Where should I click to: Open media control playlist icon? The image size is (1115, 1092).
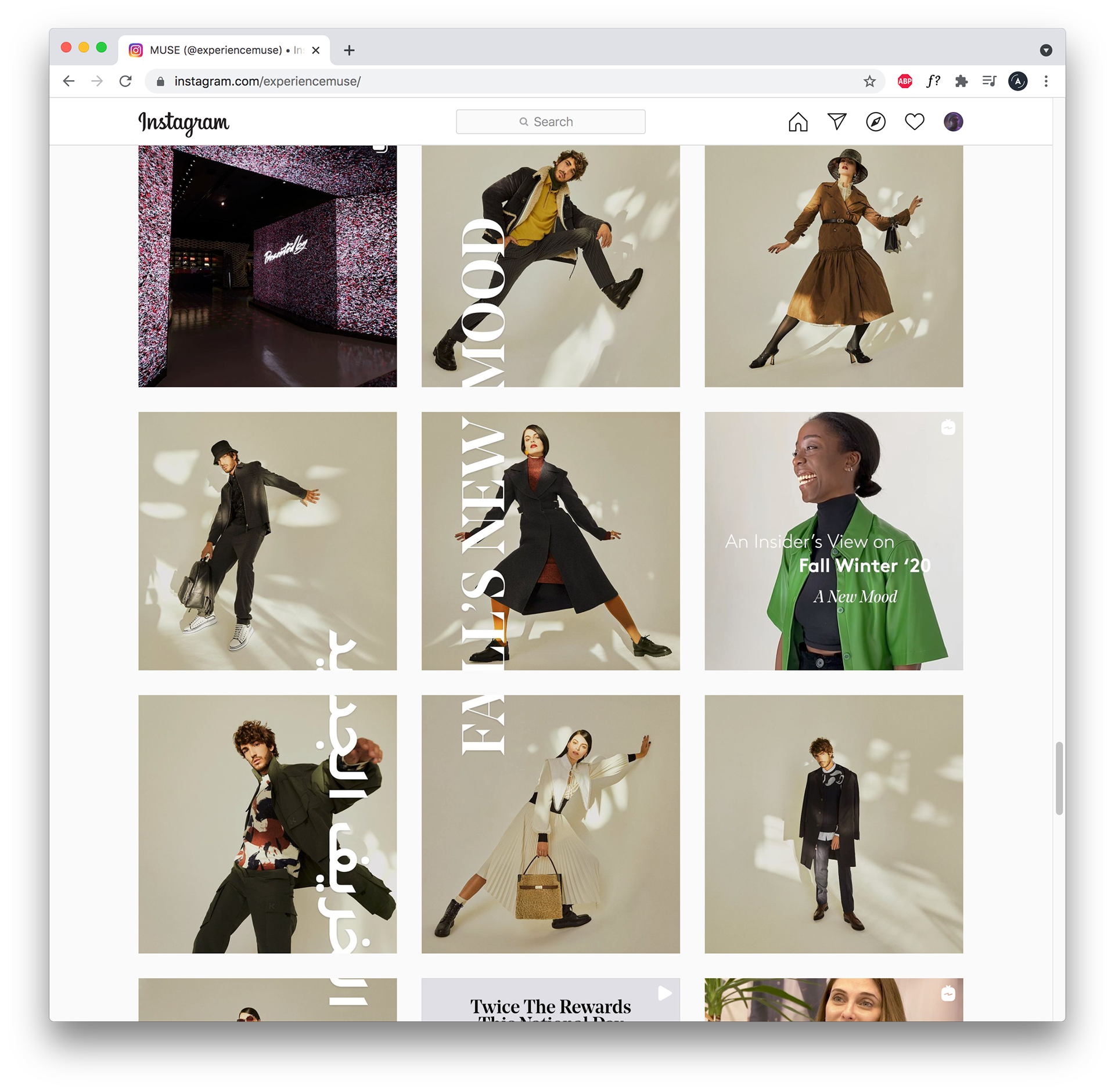click(x=990, y=81)
